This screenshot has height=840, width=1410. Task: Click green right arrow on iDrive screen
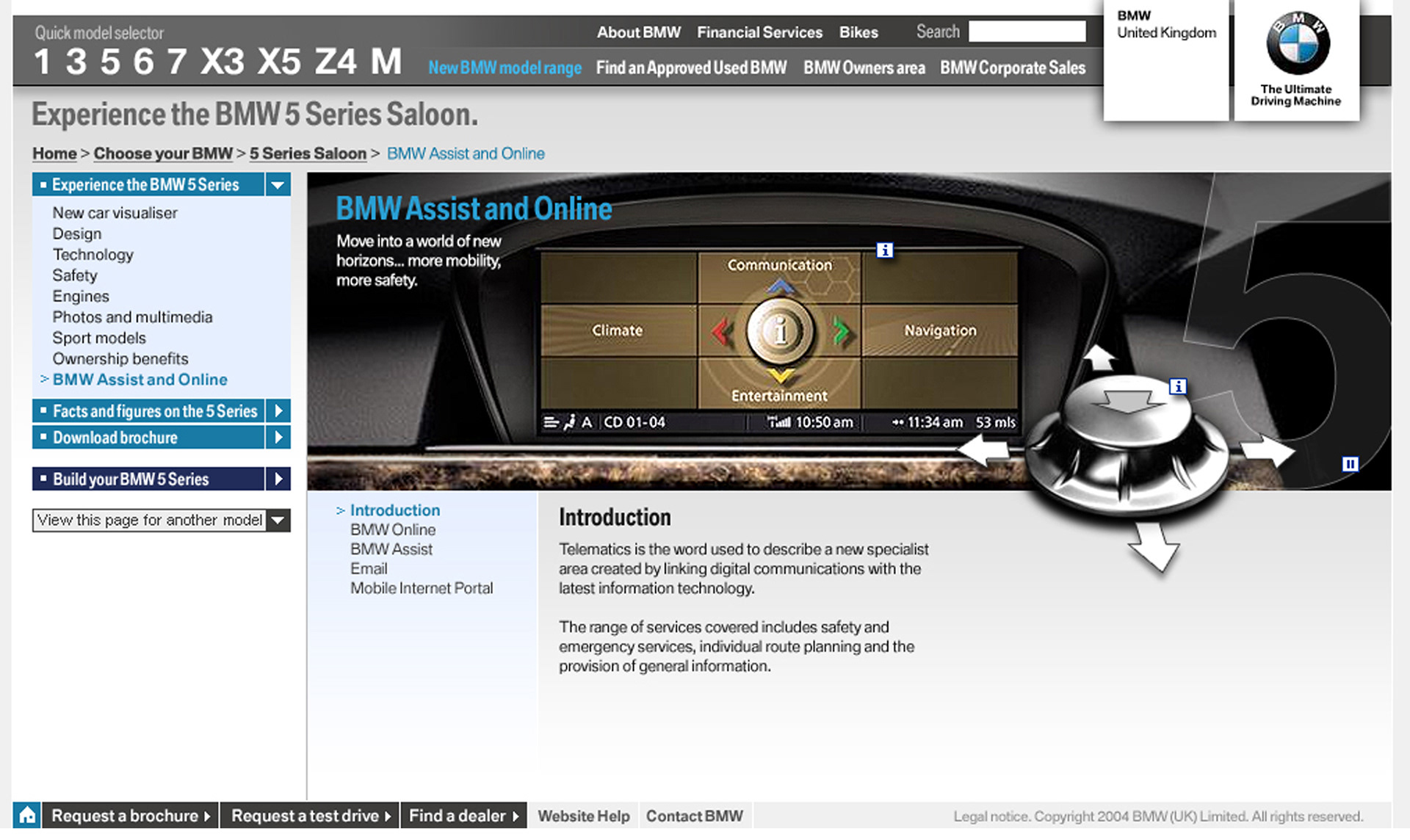point(841,332)
